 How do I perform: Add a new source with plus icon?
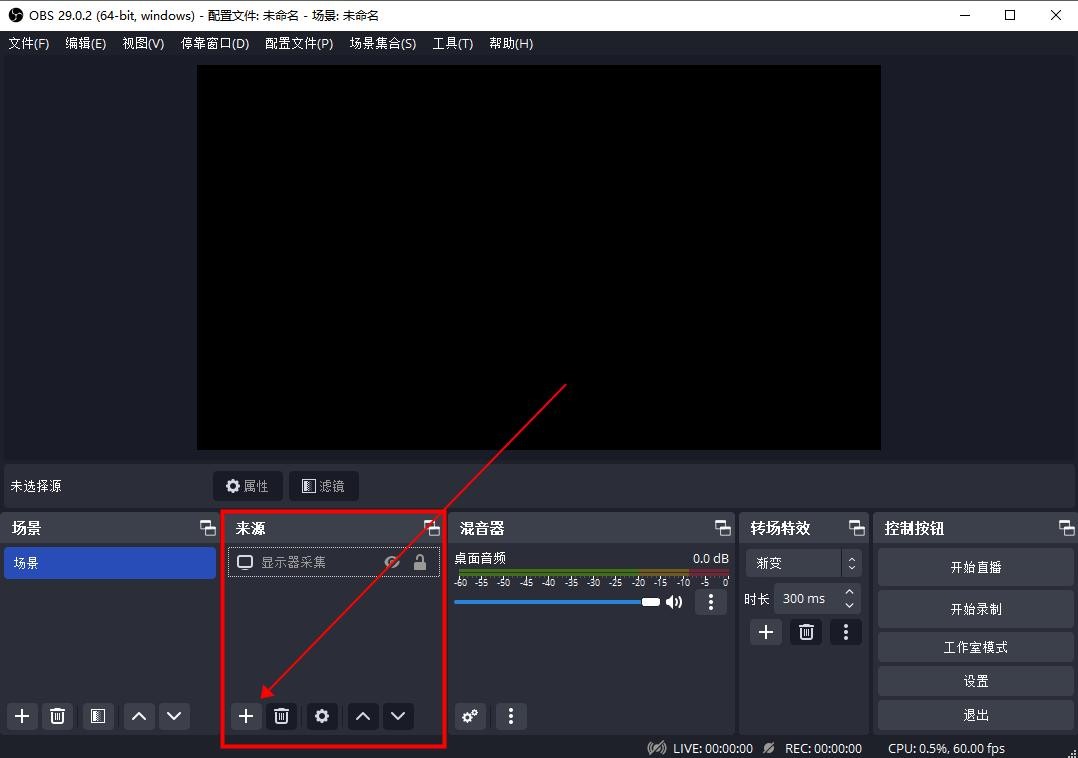246,716
